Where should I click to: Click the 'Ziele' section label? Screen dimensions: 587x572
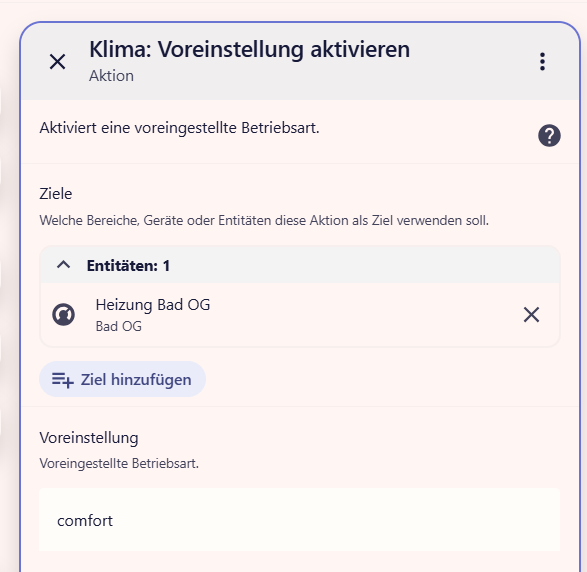[56, 194]
